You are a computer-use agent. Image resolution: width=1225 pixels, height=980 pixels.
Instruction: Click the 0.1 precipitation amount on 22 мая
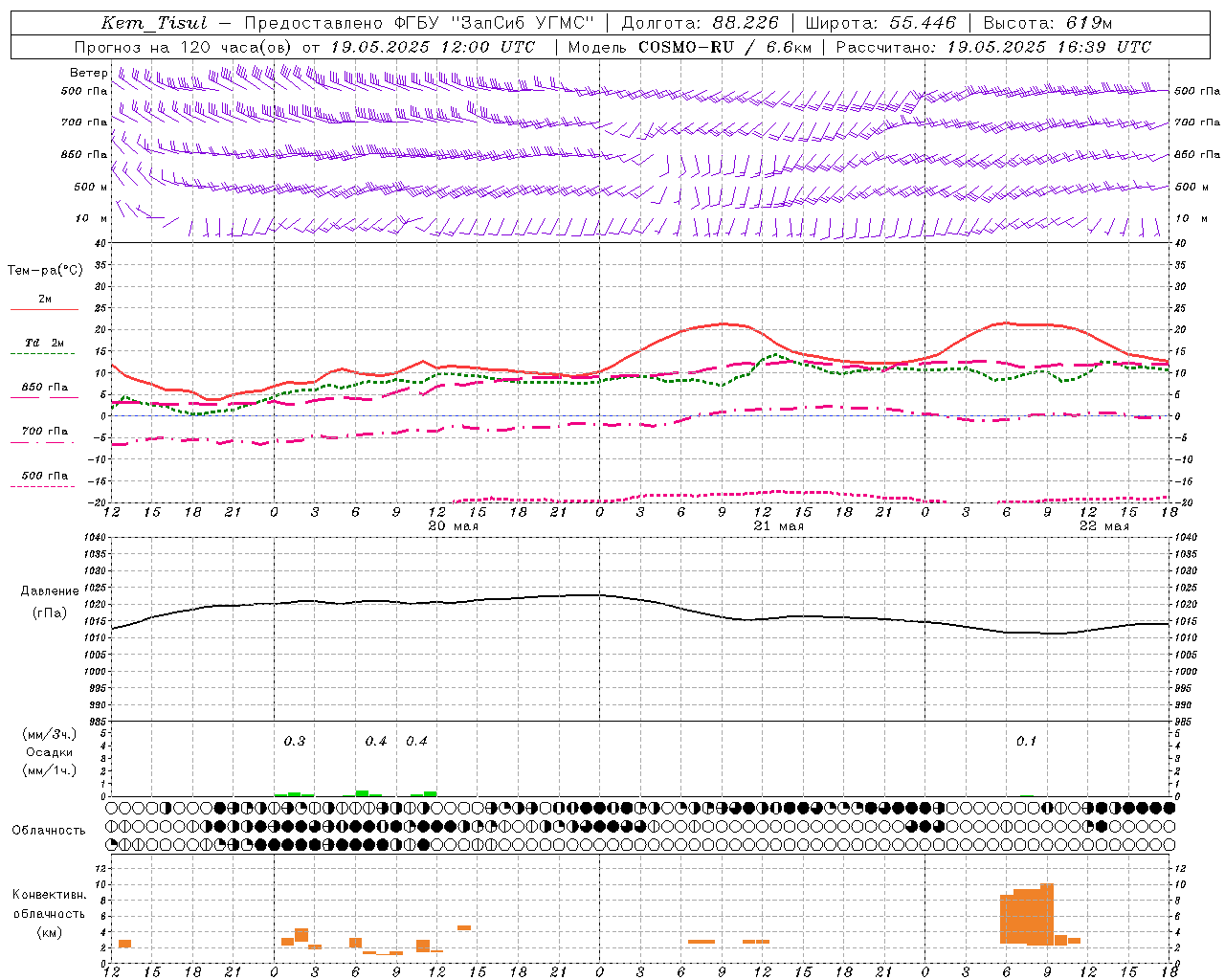pos(1026,741)
